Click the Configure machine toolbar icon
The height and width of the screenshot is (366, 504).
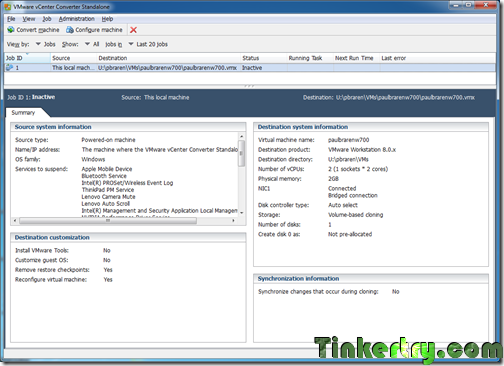click(x=70, y=30)
